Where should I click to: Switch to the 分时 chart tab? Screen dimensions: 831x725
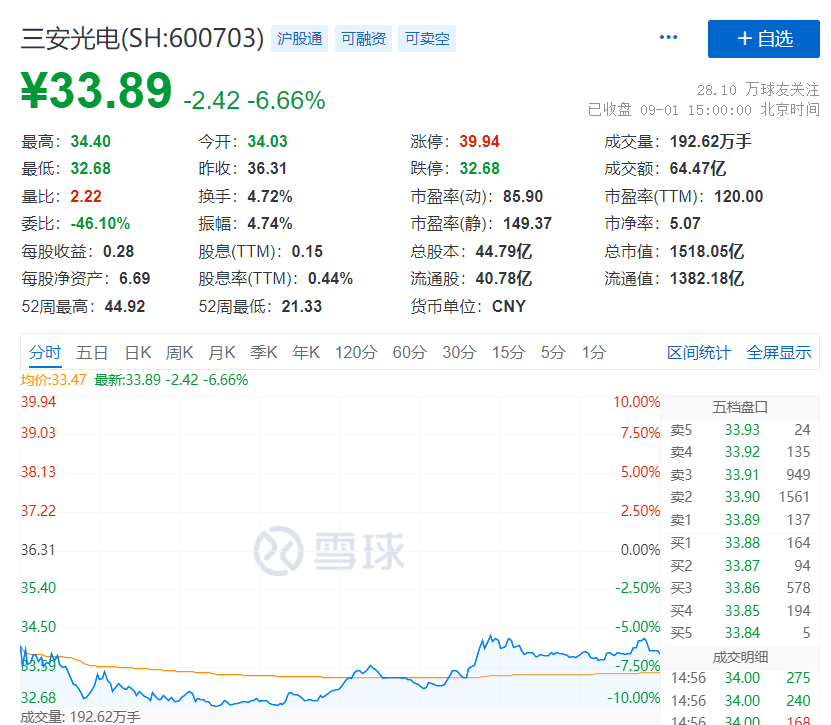(x=45, y=352)
